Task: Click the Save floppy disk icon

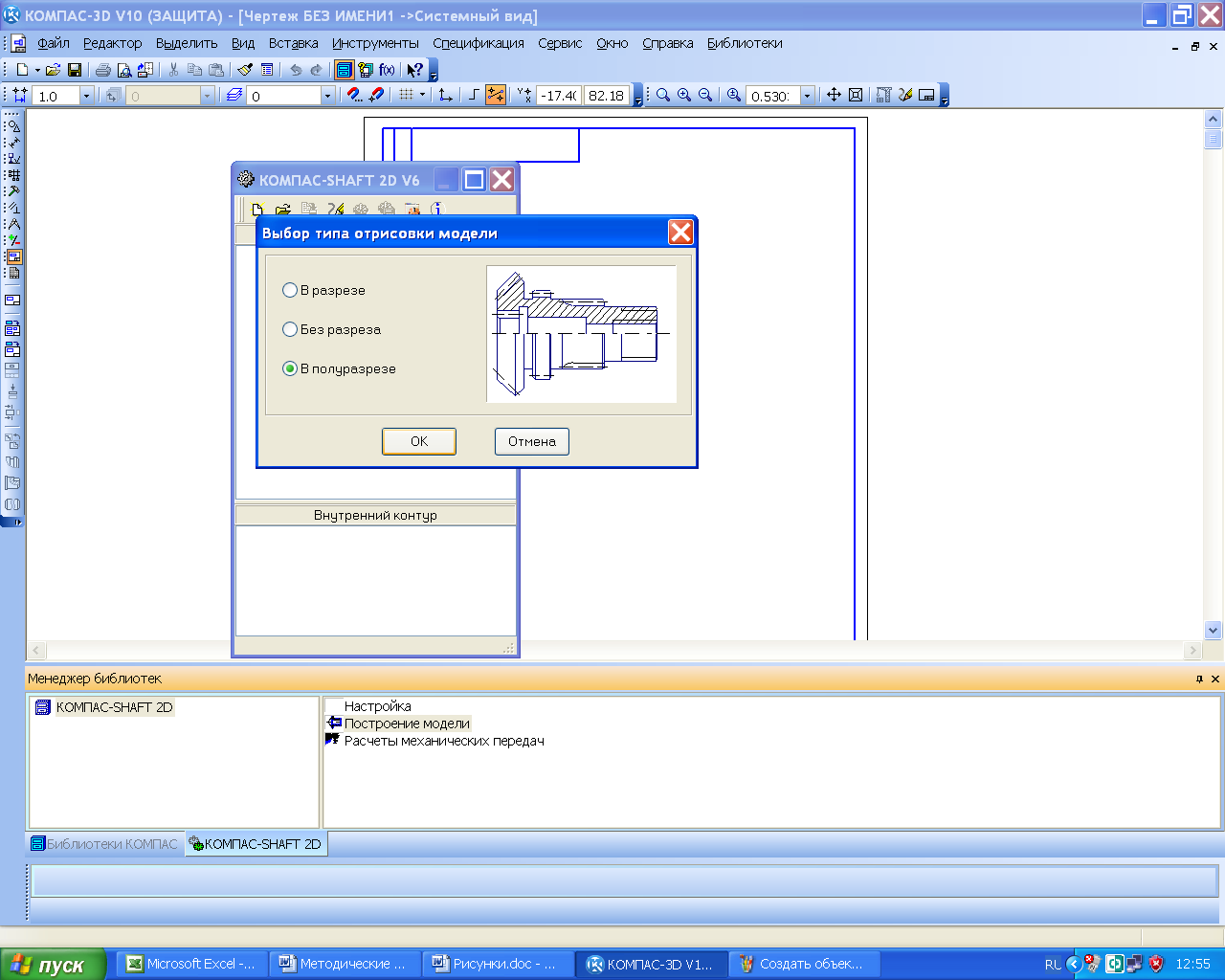Action: [x=75, y=70]
